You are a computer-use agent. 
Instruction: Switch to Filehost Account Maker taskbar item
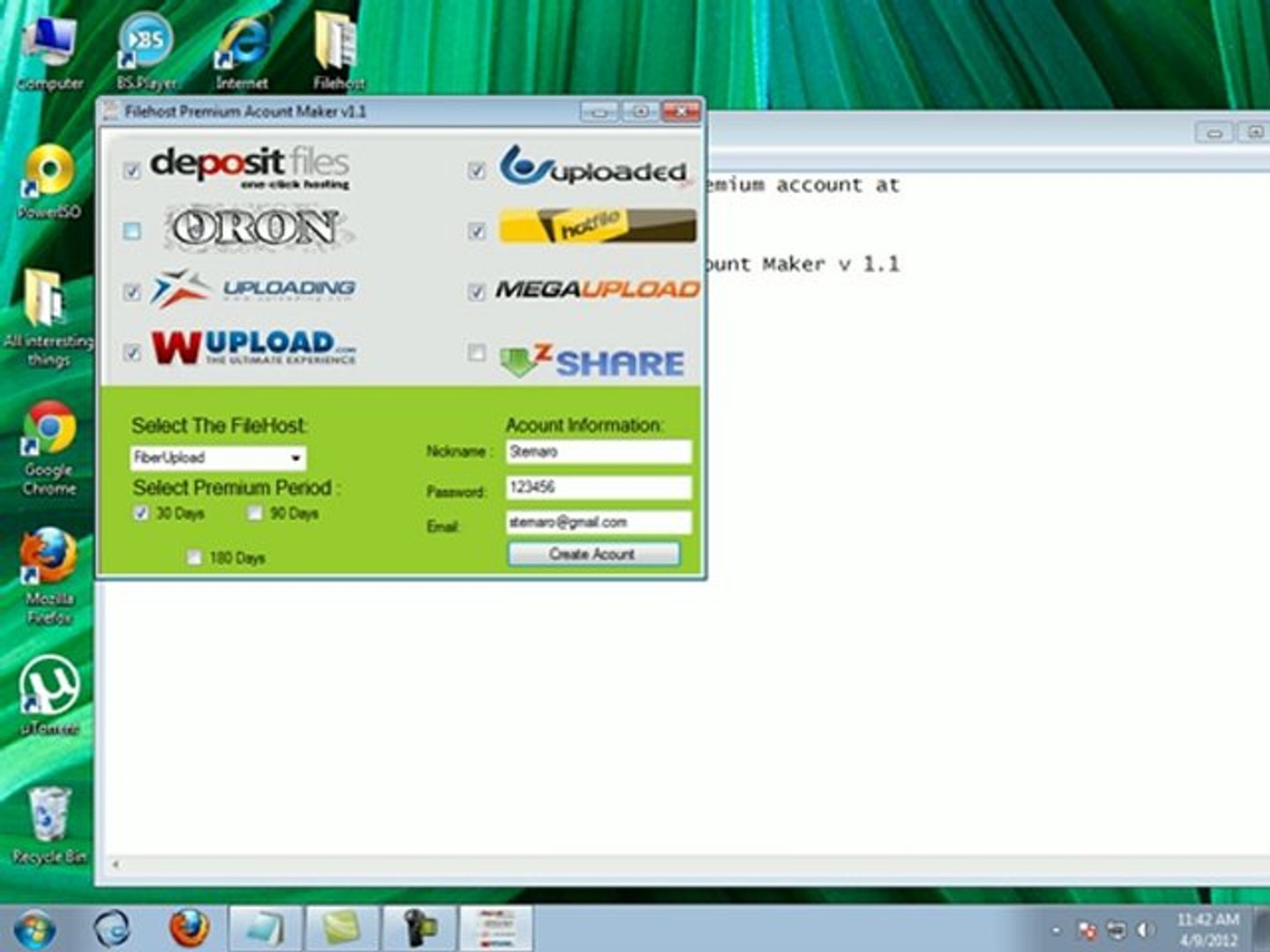[496, 929]
